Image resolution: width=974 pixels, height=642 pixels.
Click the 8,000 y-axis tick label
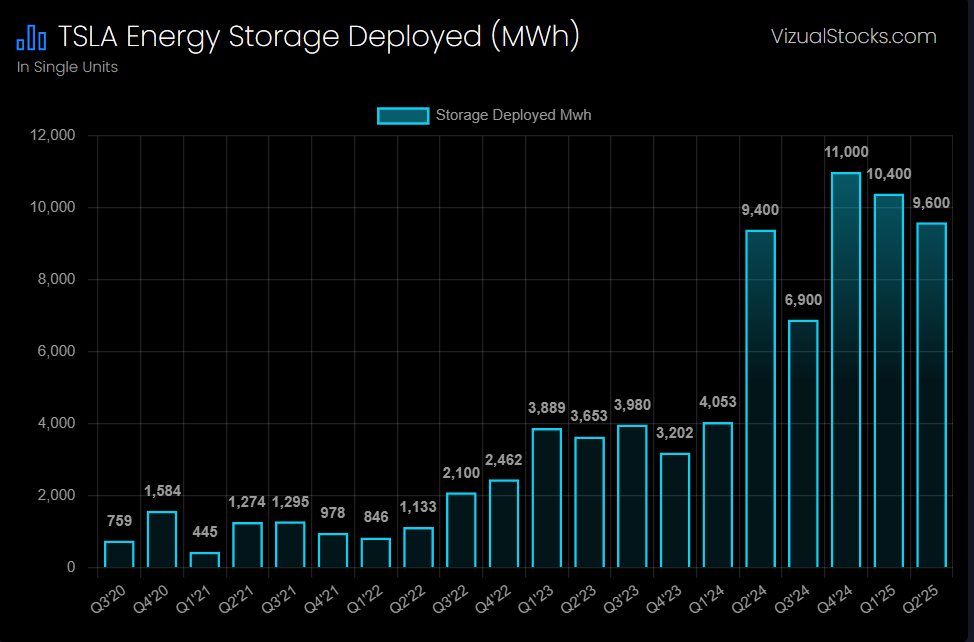[x=57, y=279]
